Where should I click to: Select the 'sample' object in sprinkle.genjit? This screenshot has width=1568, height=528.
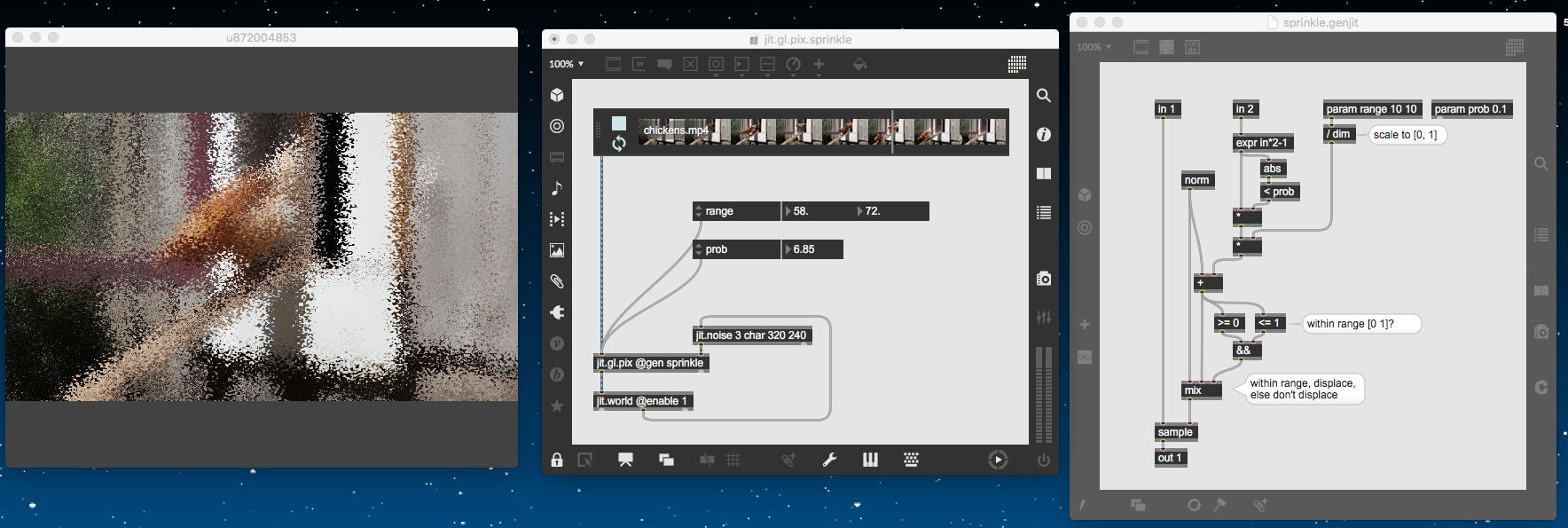[1176, 432]
